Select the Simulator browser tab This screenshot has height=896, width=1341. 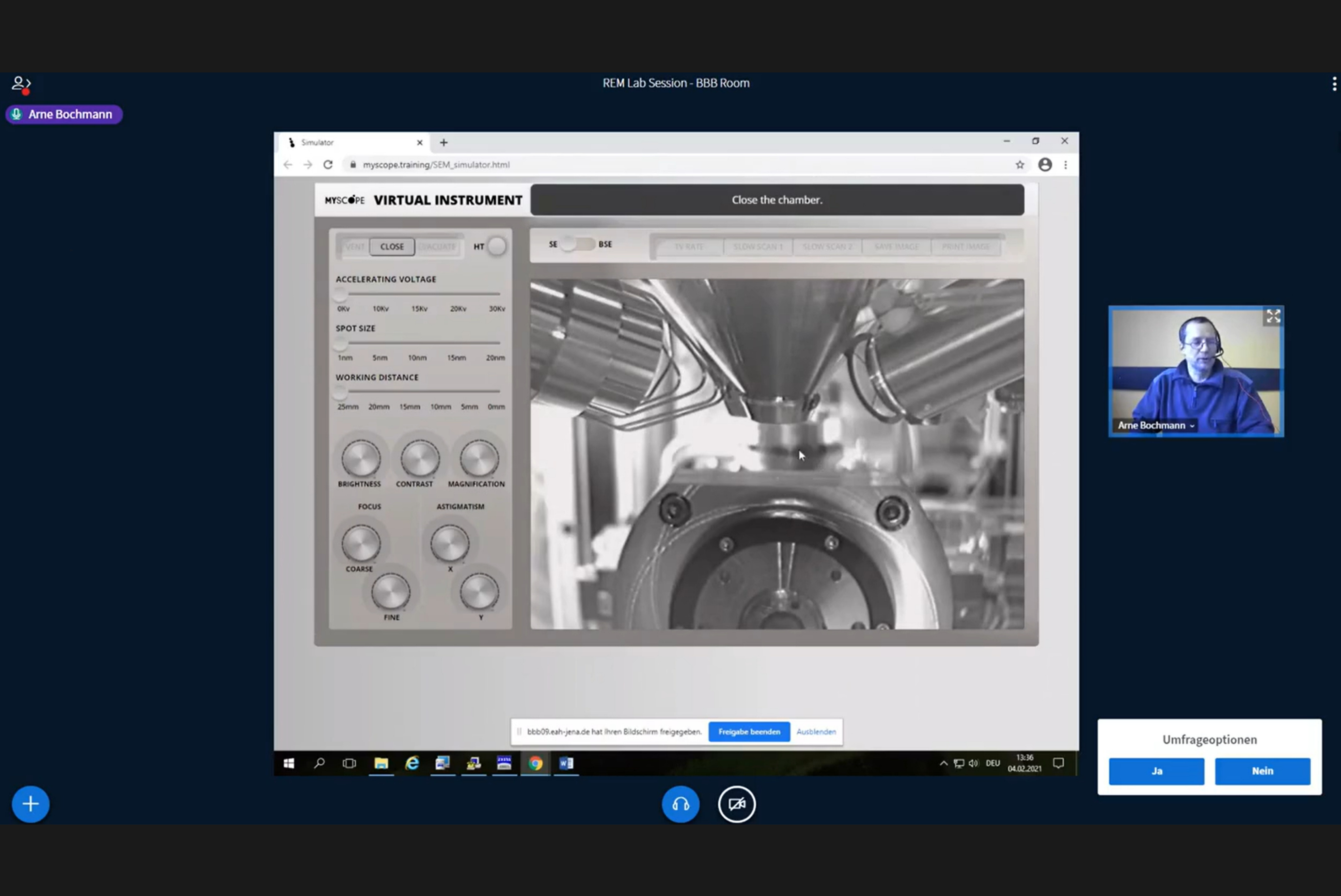coord(354,142)
